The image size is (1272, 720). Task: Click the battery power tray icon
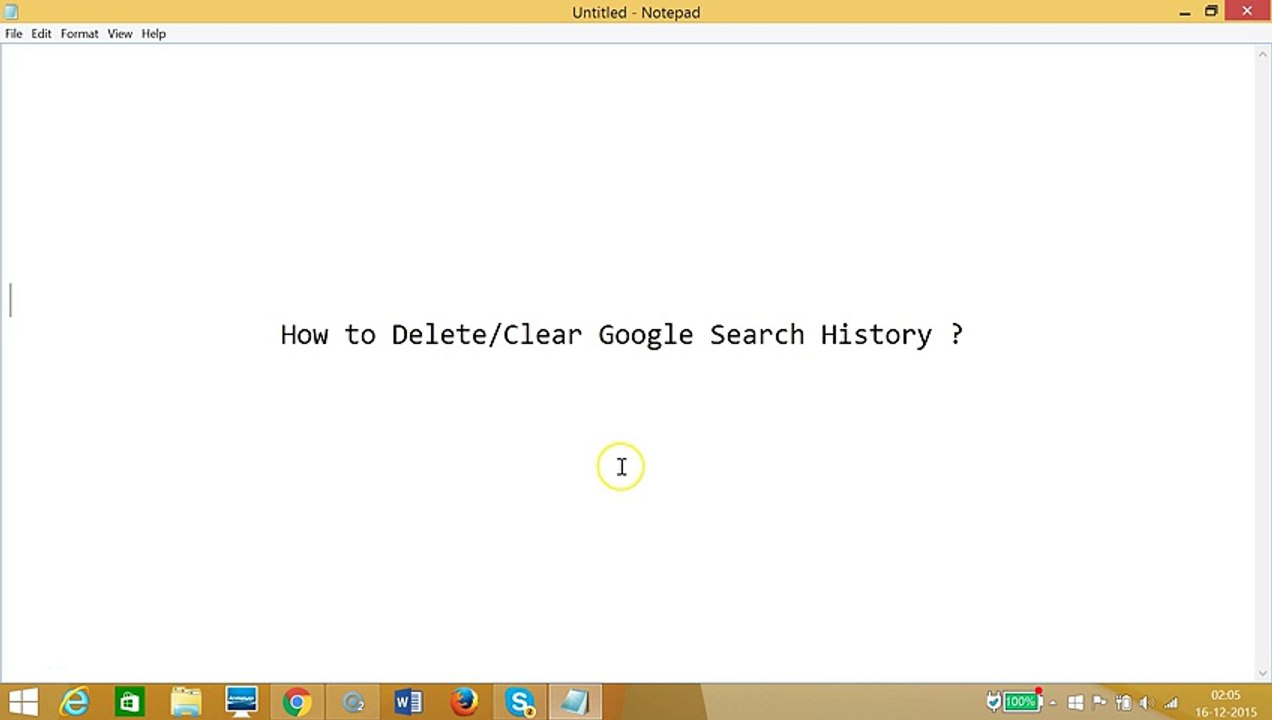coord(1124,702)
